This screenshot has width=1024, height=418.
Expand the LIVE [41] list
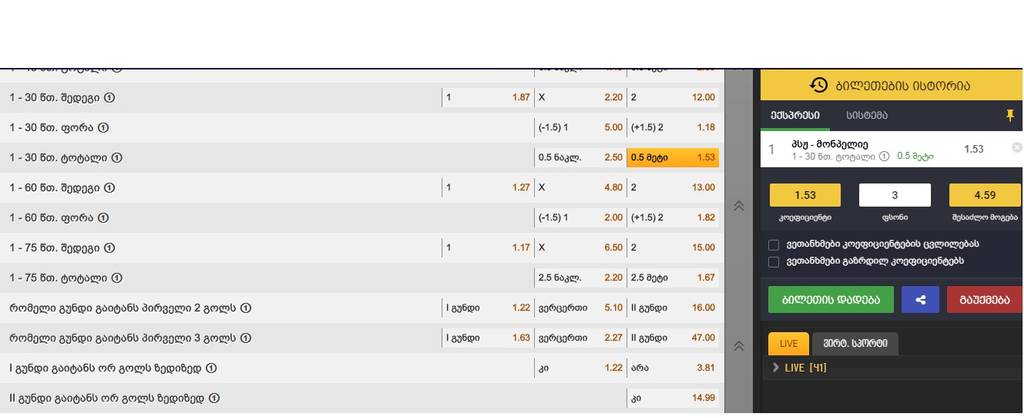(776, 368)
